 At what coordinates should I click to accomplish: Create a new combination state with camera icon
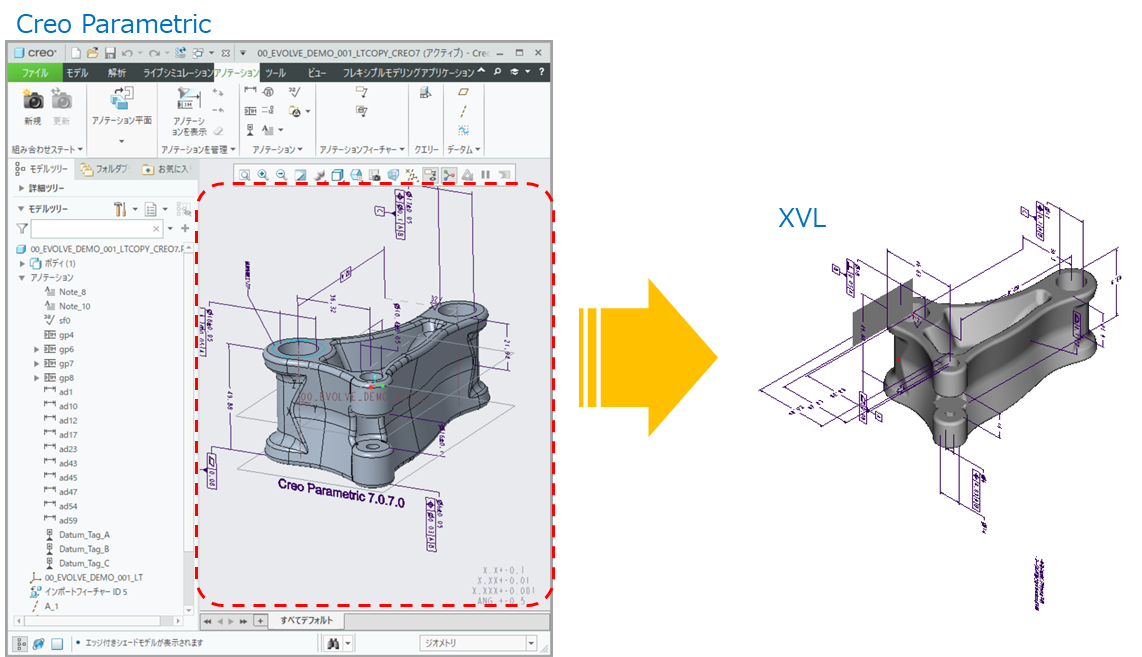33,100
